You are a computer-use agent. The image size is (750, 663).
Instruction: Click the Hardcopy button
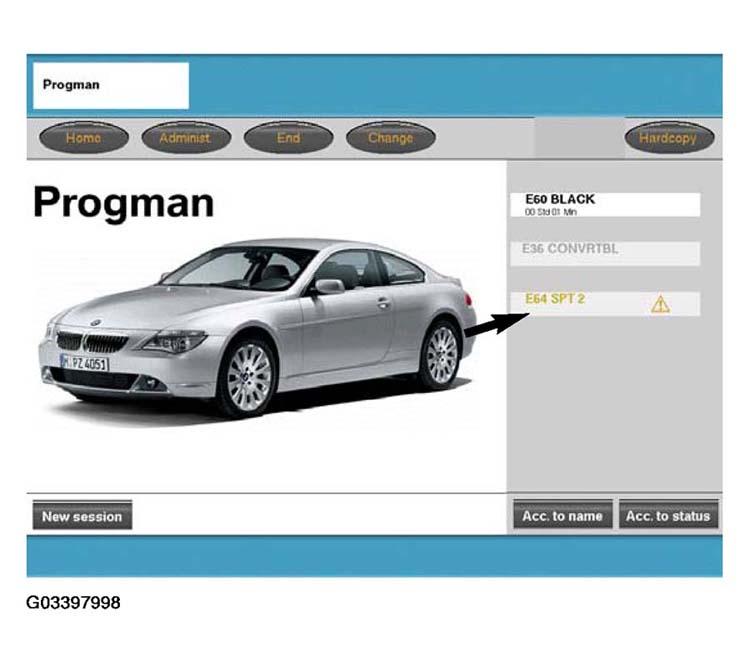coord(669,138)
